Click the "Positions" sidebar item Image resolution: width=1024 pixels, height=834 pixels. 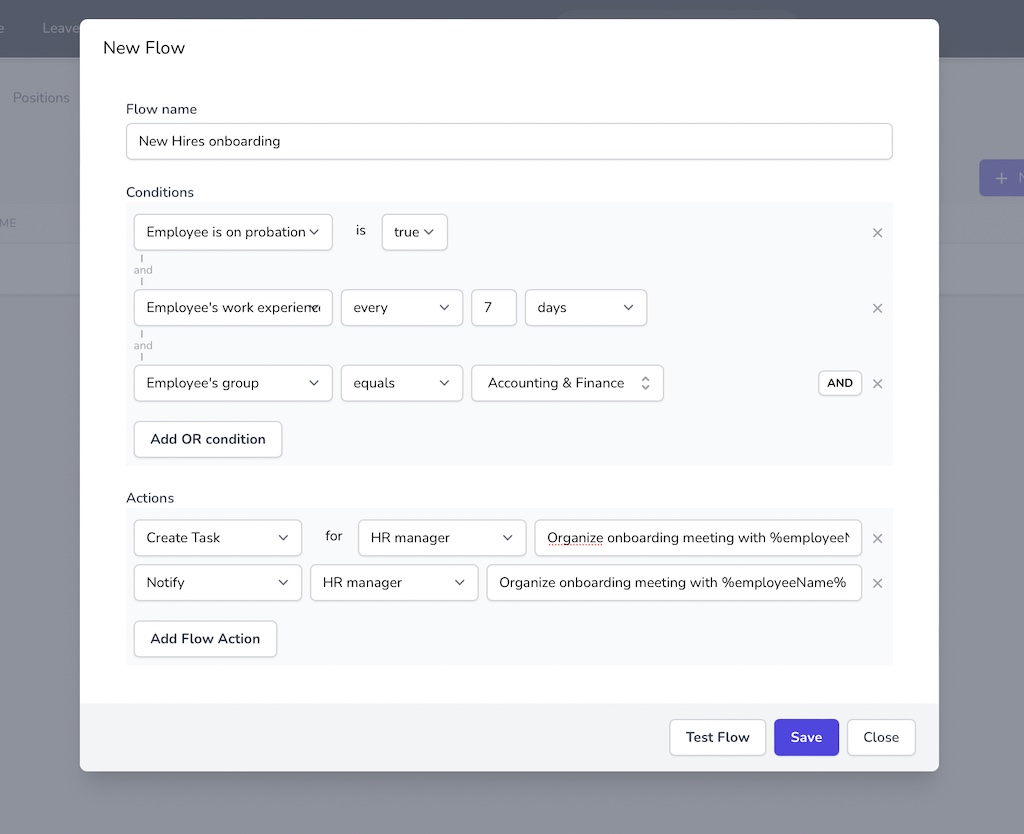pyautogui.click(x=41, y=97)
